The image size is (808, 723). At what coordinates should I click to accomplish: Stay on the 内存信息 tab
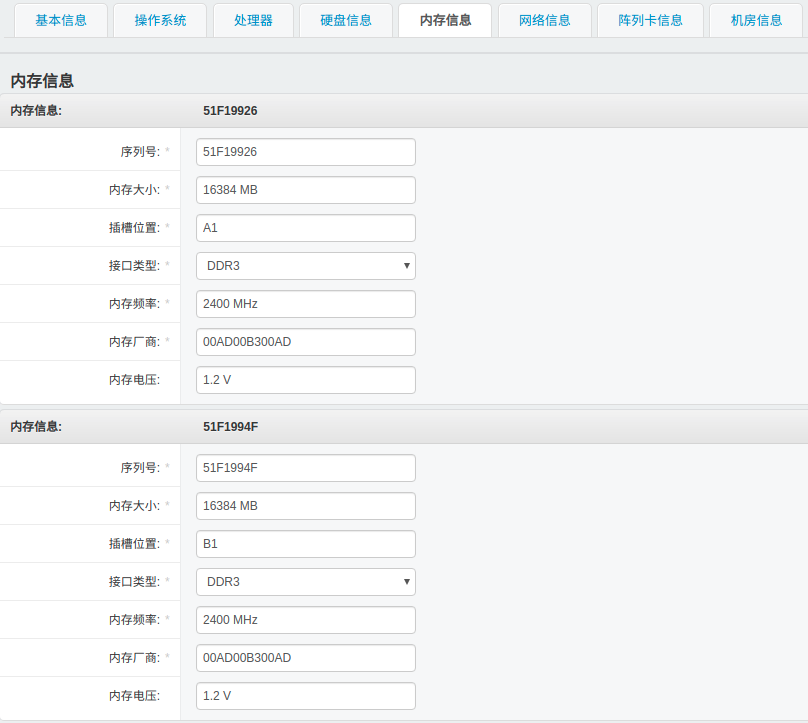tap(444, 20)
